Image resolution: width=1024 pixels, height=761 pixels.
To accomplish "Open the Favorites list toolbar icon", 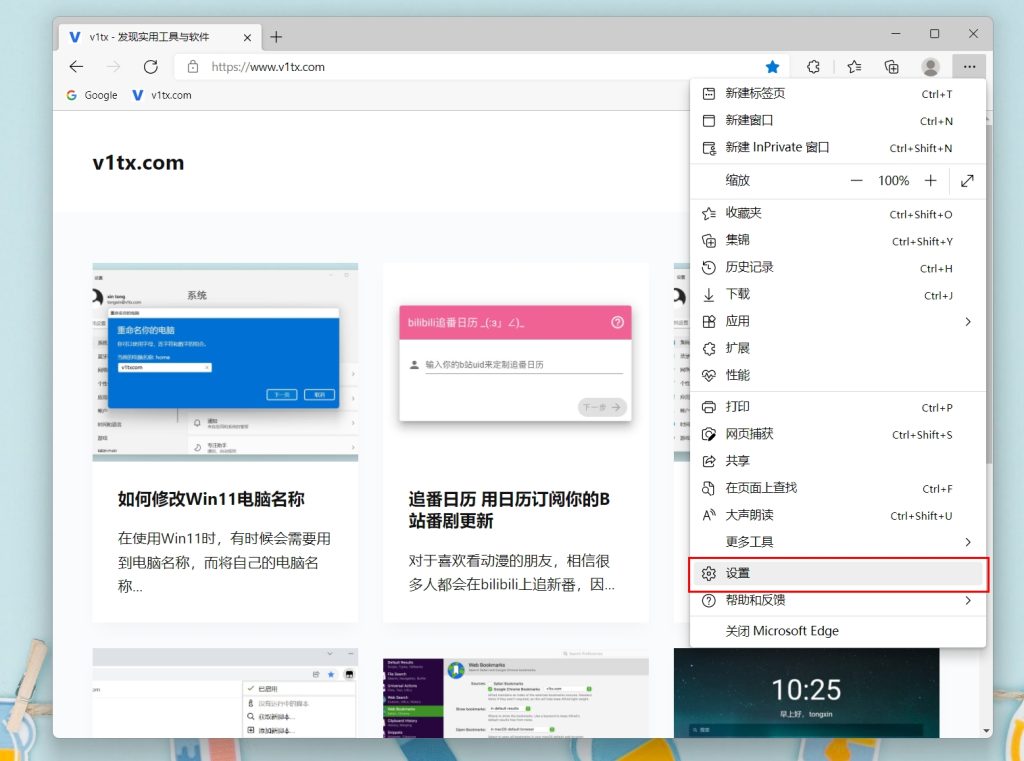I will tap(854, 67).
